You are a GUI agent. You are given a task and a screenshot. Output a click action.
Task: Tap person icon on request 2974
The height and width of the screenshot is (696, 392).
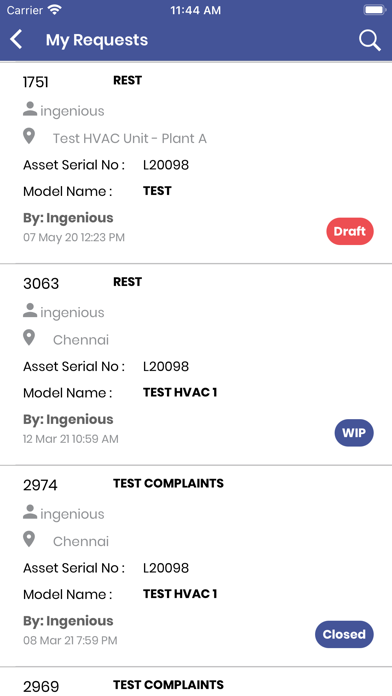30,513
